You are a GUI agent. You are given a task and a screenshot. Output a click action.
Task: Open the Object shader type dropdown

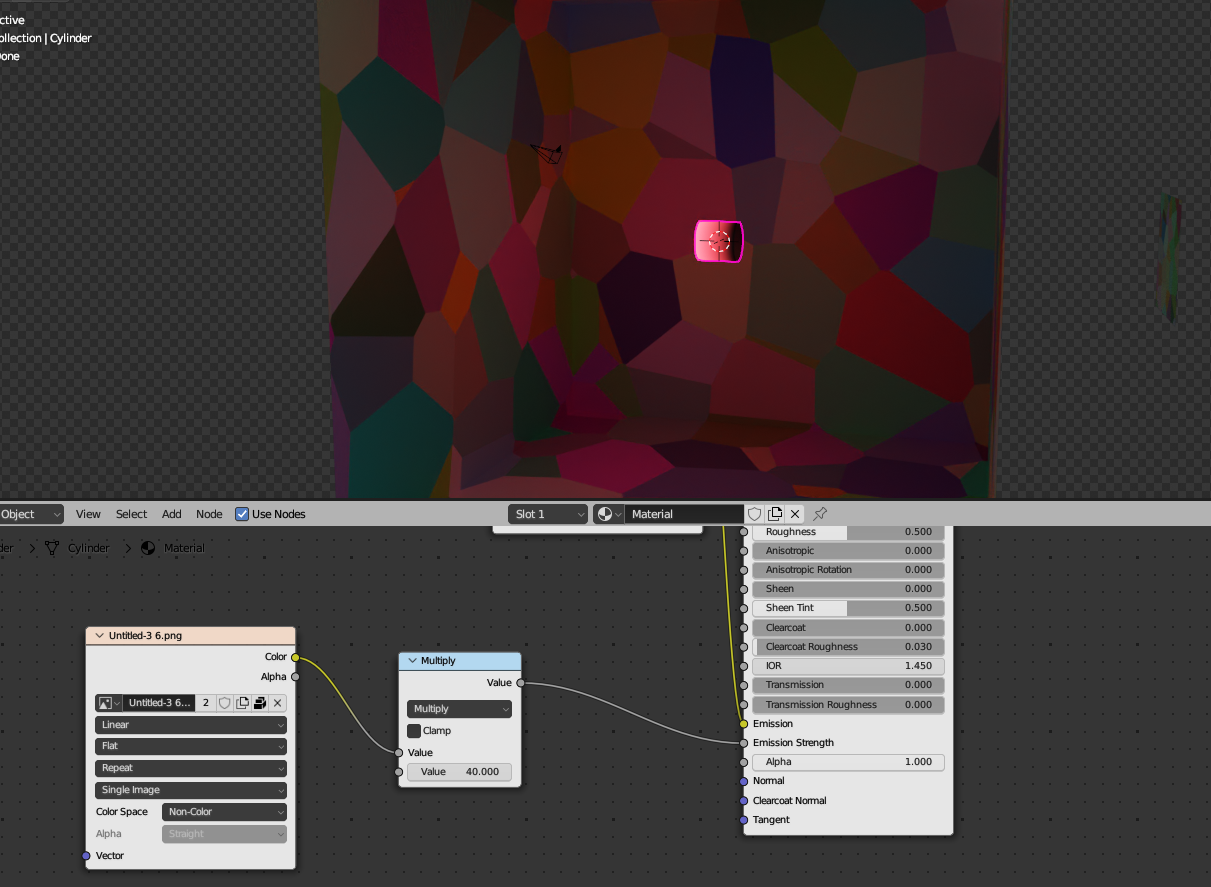30,514
